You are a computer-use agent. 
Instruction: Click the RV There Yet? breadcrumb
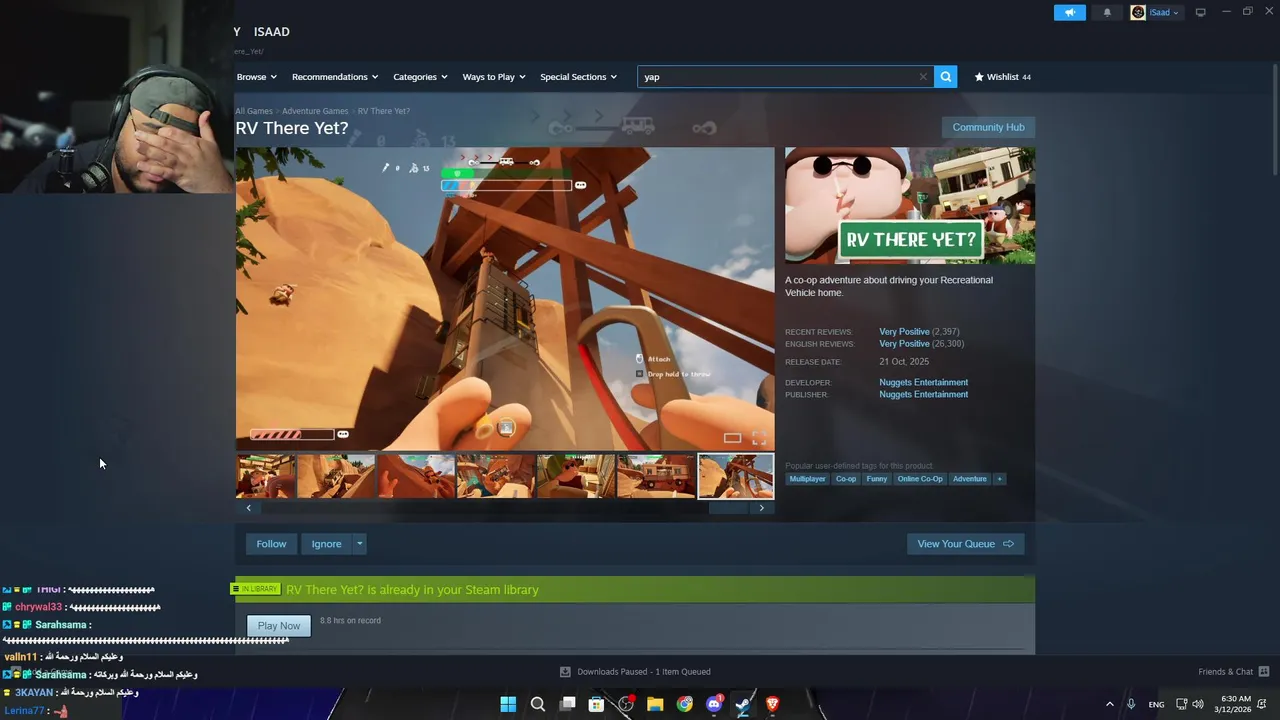coord(384,111)
